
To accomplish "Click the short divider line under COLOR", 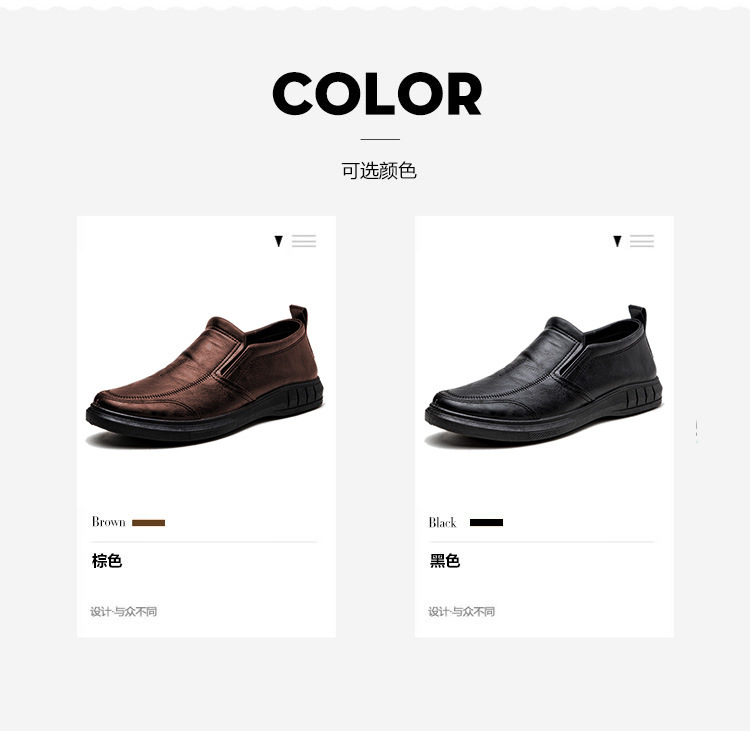I will (x=380, y=139).
